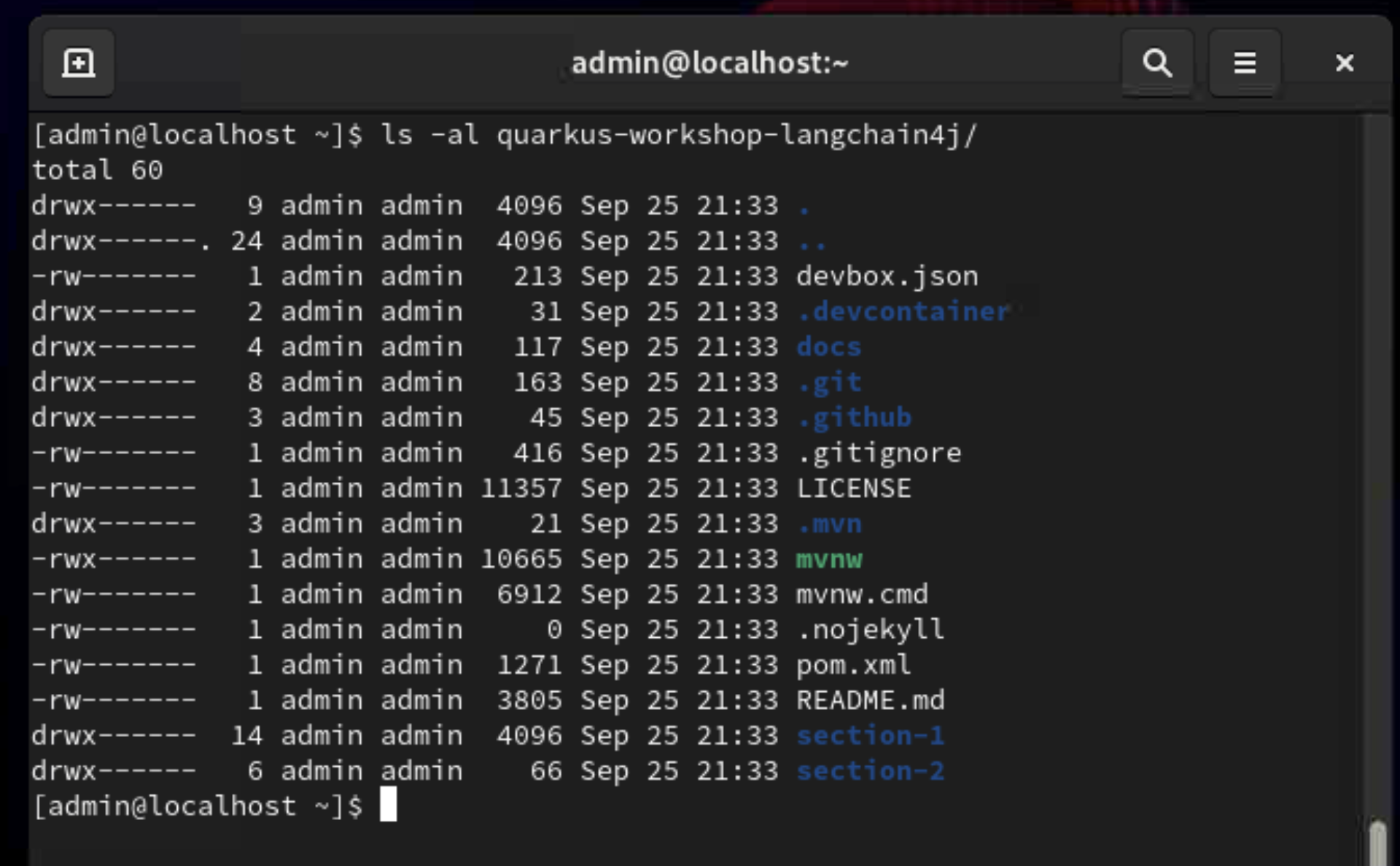Select the ls -al command text
The width and height of the screenshot is (1400, 866).
point(432,134)
